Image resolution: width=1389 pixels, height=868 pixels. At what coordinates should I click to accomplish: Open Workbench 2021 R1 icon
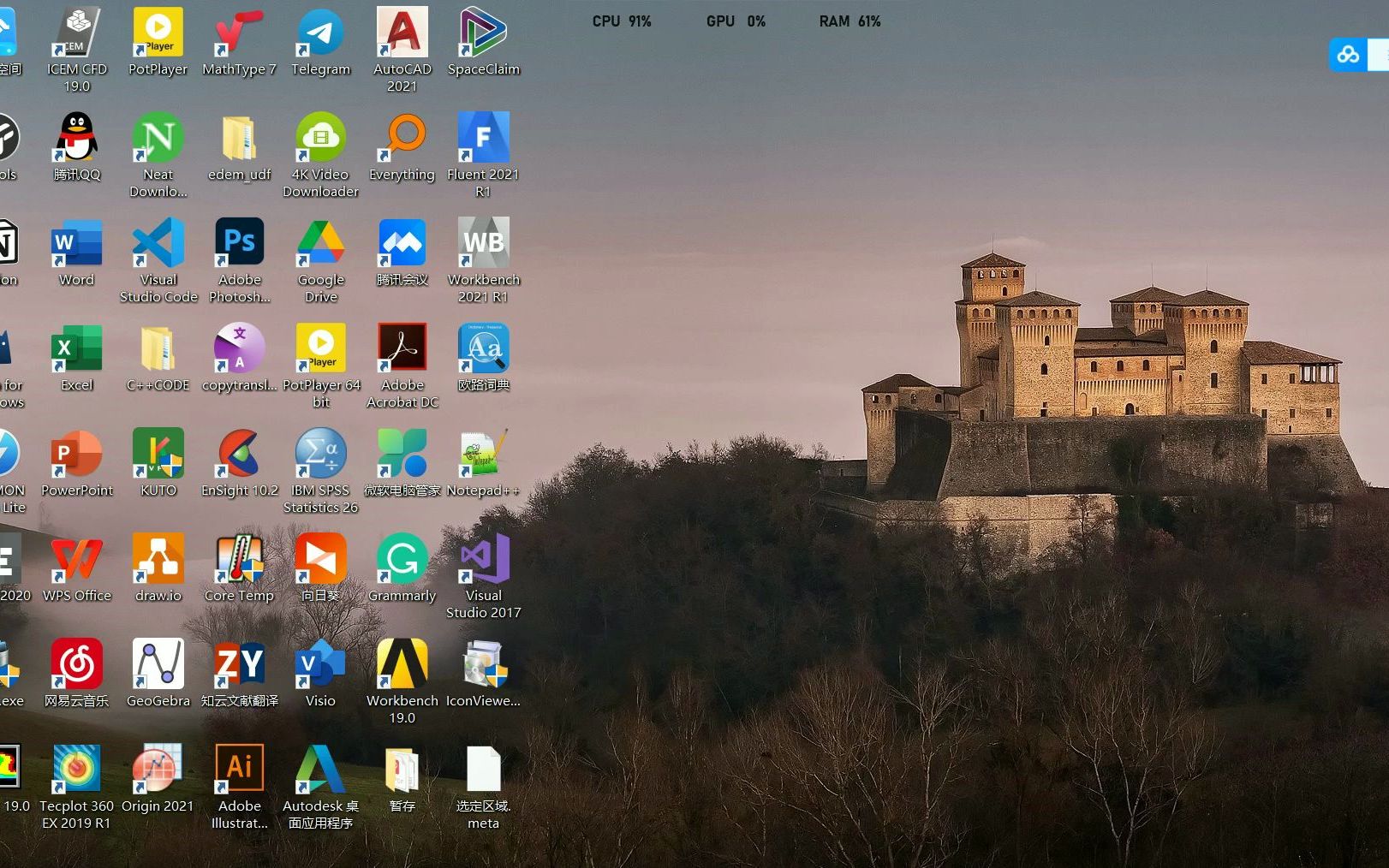[484, 260]
